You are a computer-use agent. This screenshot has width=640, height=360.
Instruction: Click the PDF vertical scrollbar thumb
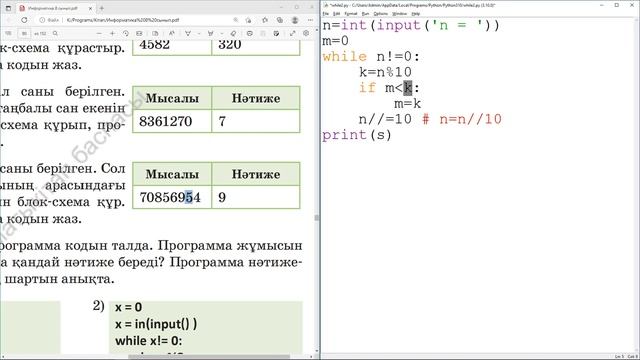(x=316, y=218)
